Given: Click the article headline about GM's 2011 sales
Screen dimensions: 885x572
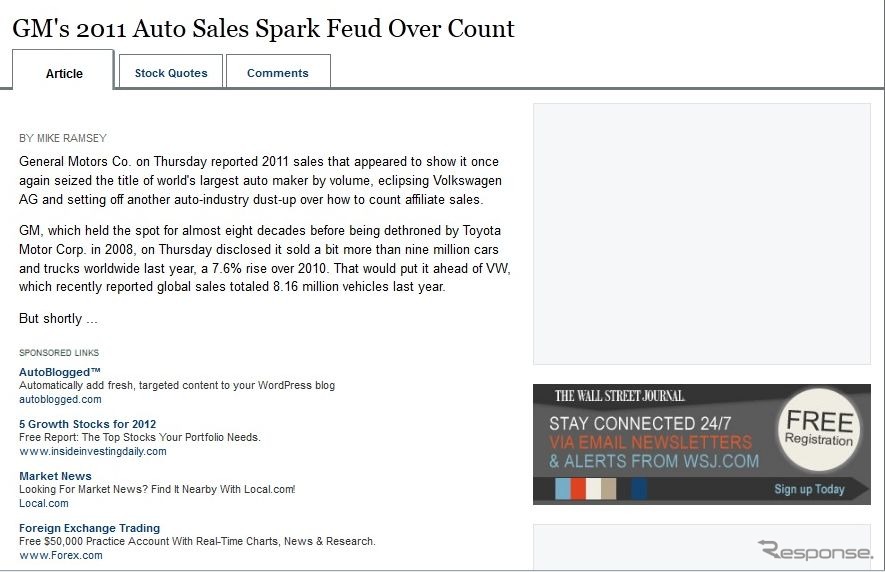Looking at the screenshot, I should tap(263, 28).
